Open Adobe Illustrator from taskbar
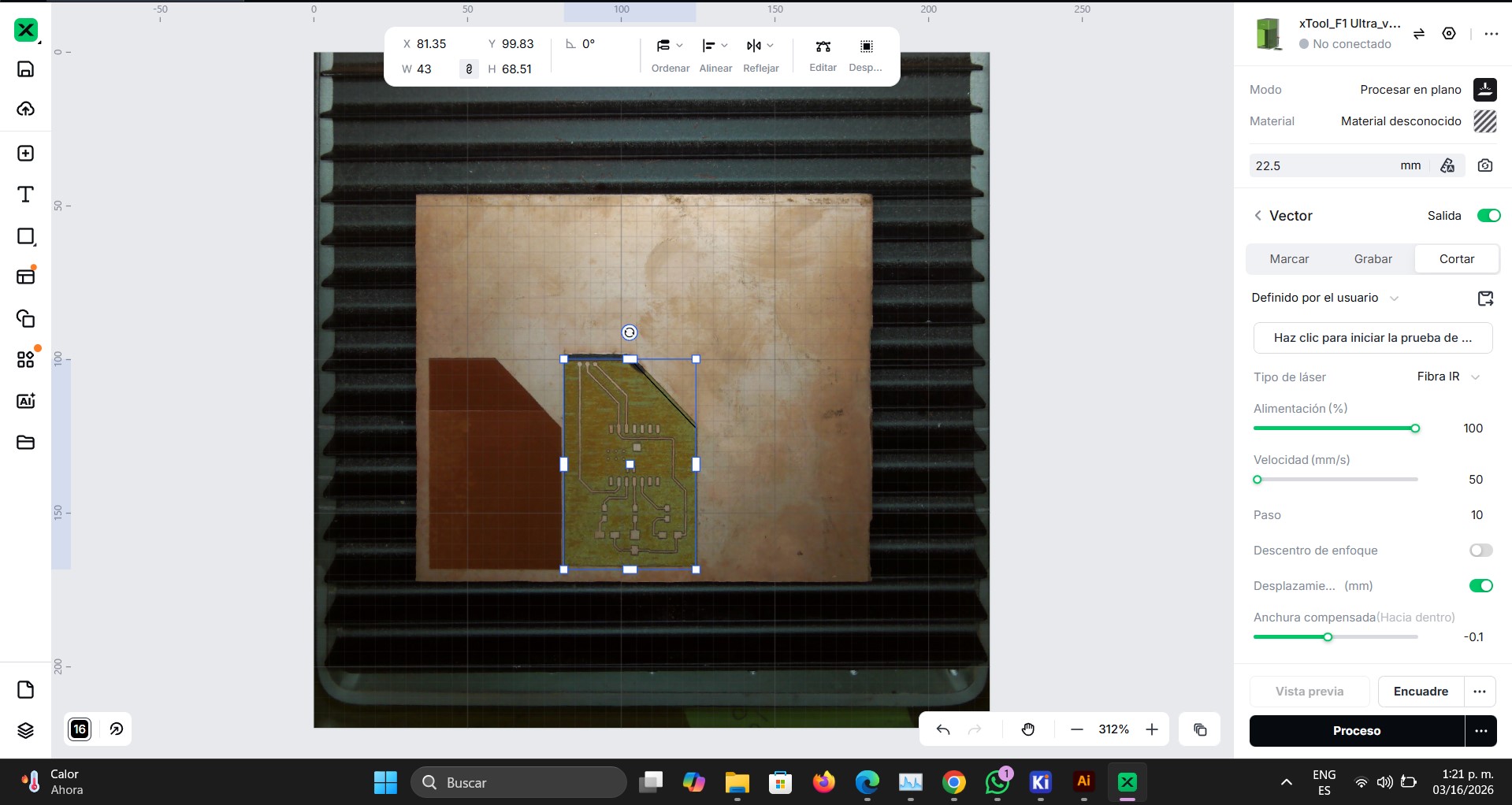 [1084, 782]
